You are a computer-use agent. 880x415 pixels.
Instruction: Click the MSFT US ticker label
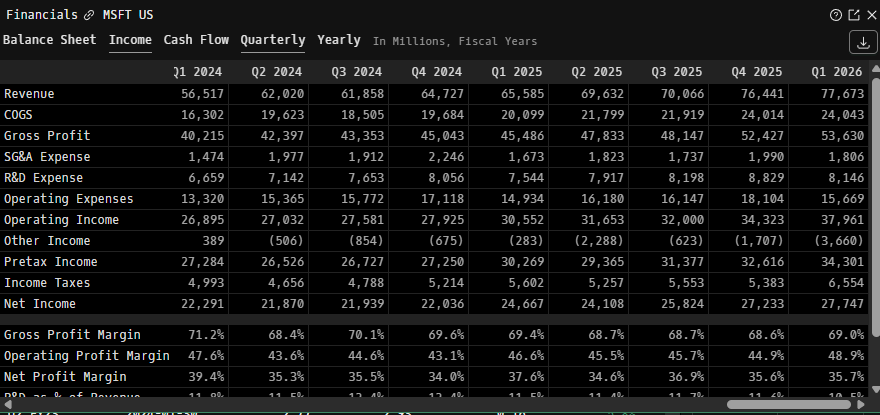point(128,15)
